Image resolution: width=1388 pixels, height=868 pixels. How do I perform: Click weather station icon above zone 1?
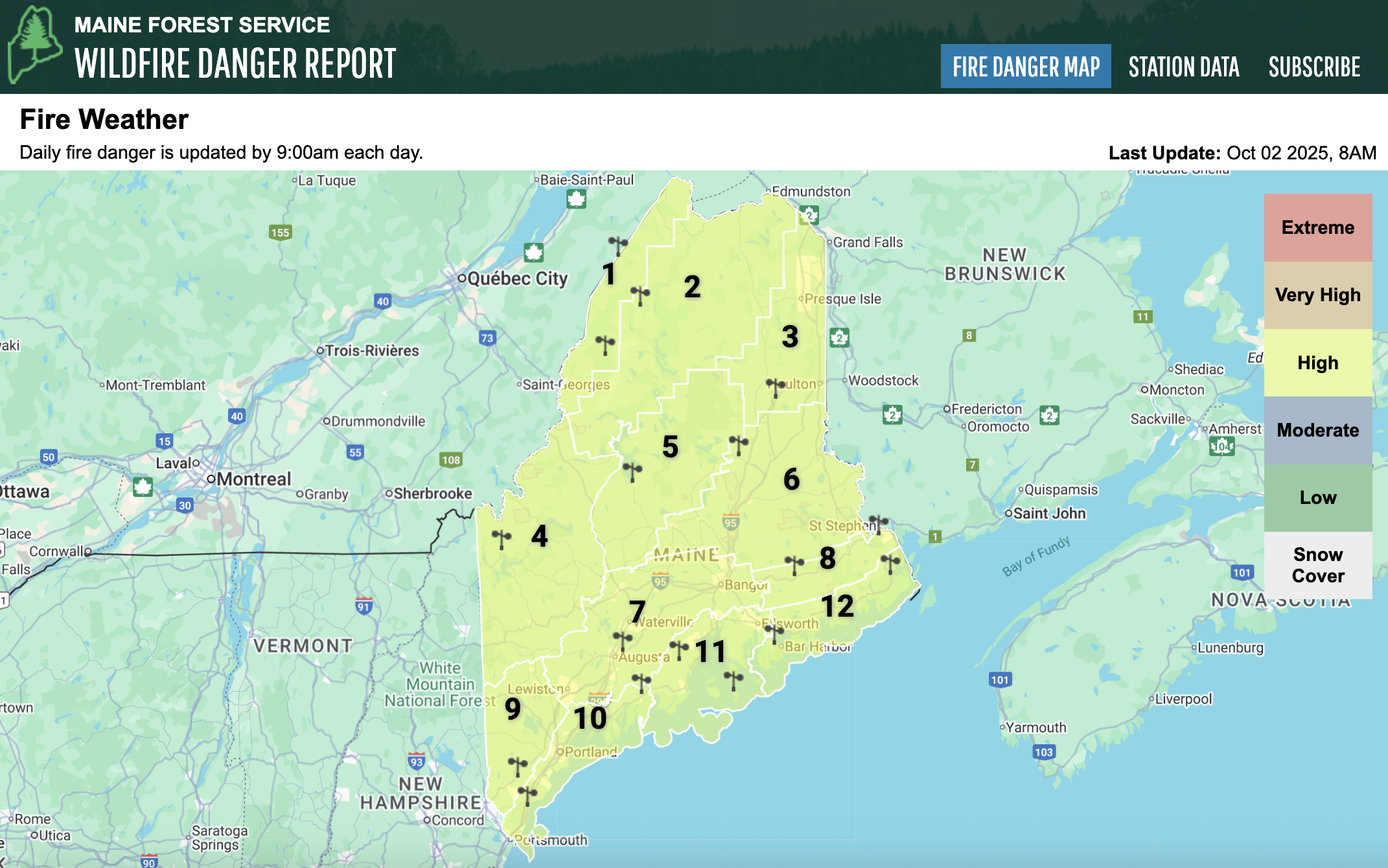coord(618,244)
